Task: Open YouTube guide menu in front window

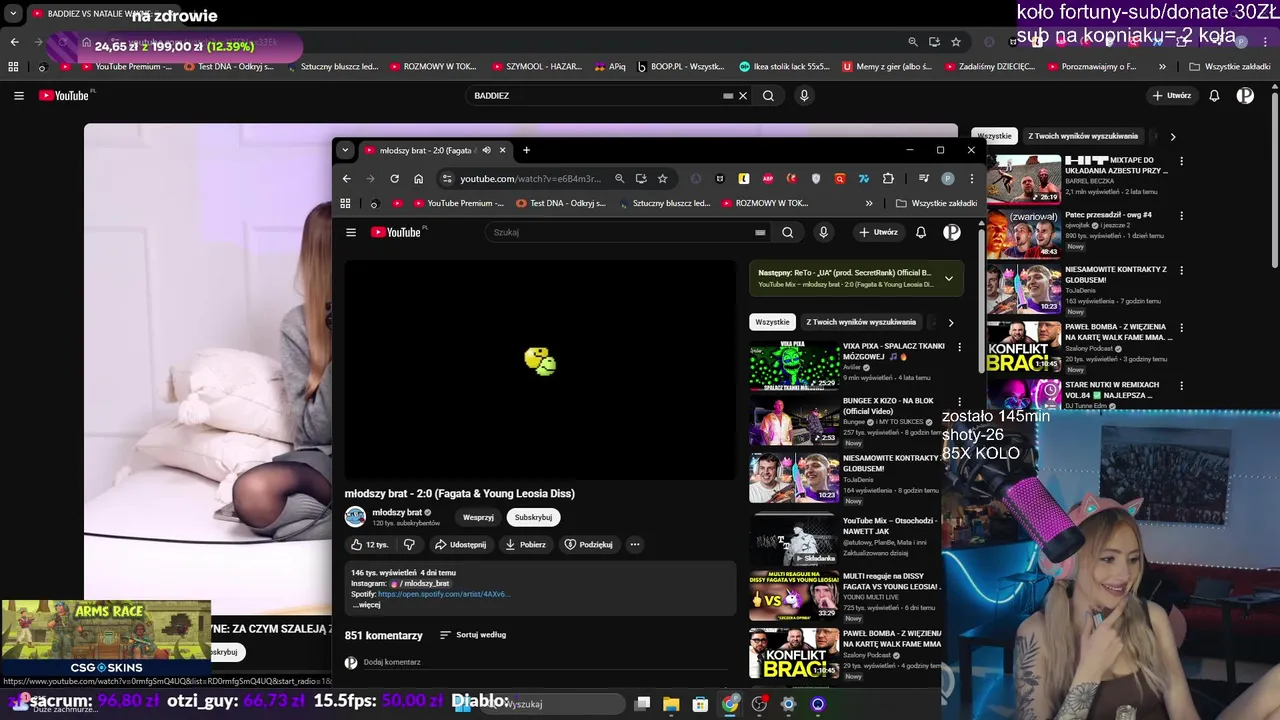Action: [351, 232]
